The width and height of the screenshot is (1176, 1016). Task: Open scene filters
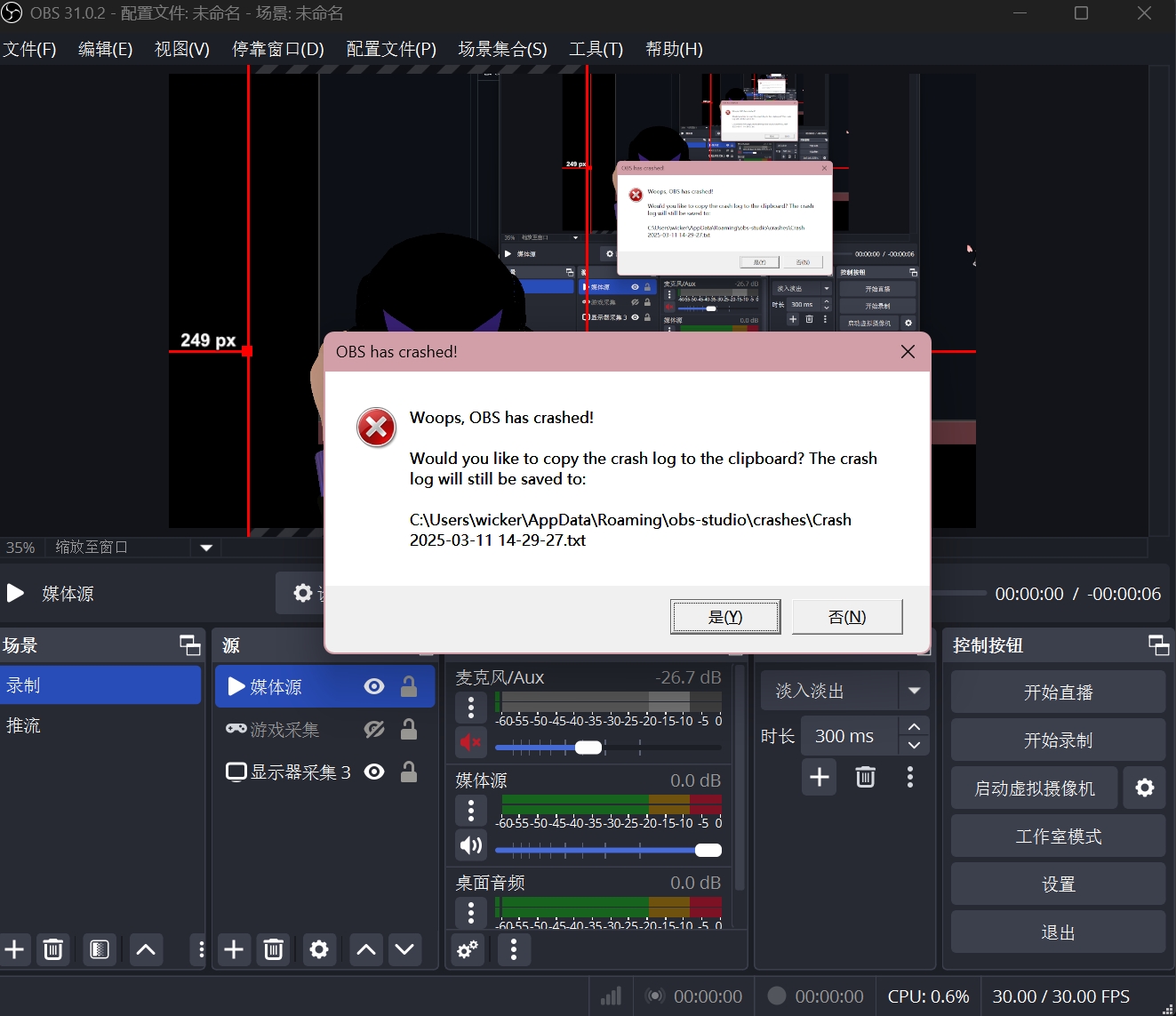[100, 949]
